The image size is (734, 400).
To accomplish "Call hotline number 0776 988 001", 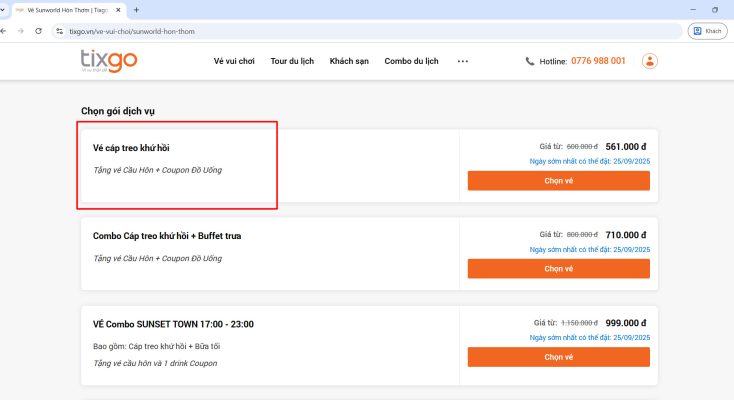I will pos(598,61).
